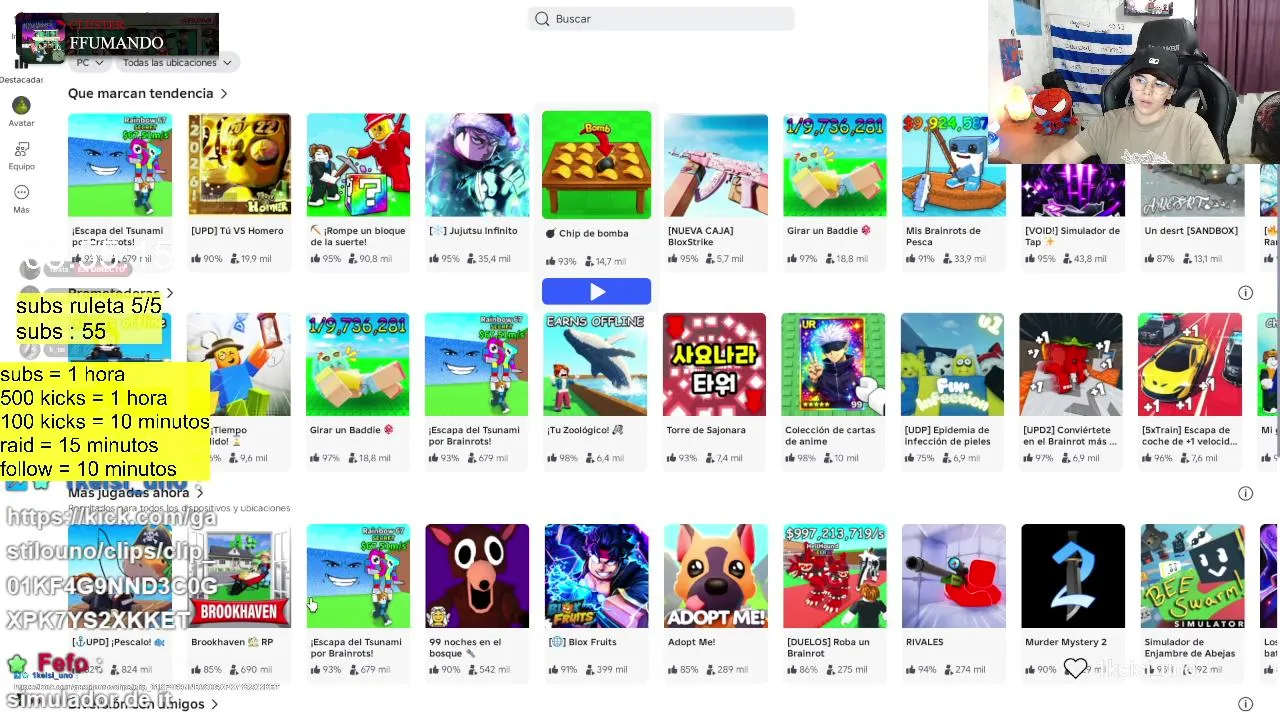Focus the Buscar search field
The height and width of the screenshot is (720, 1280).
661,19
